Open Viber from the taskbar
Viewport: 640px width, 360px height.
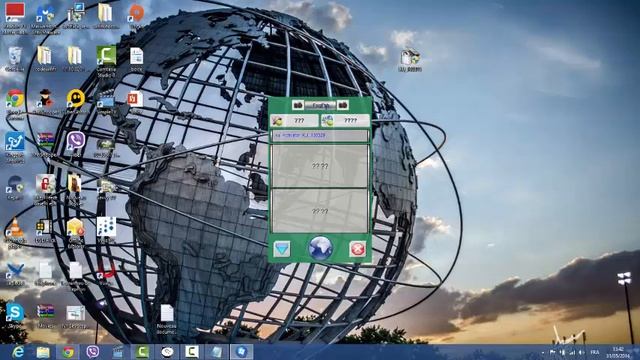click(x=93, y=352)
